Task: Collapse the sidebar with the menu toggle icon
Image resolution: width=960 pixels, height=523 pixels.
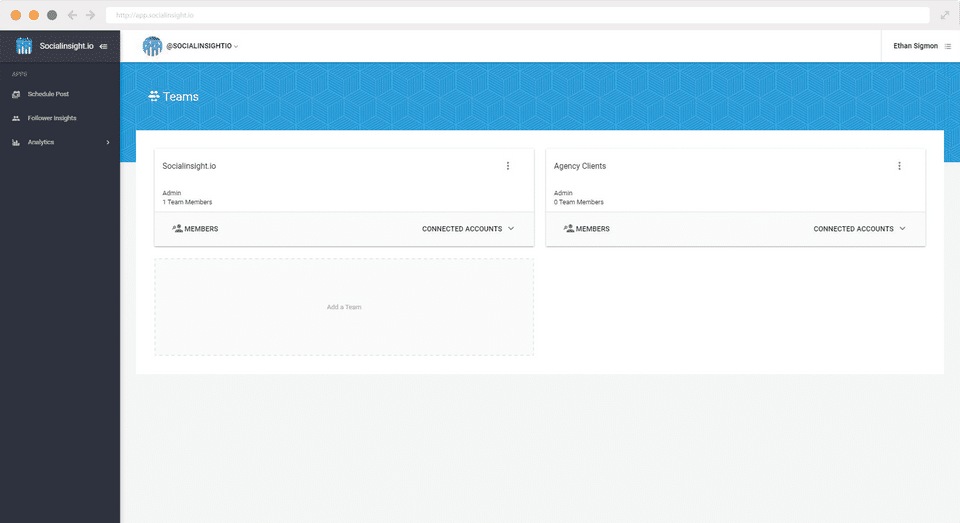Action: [103, 47]
